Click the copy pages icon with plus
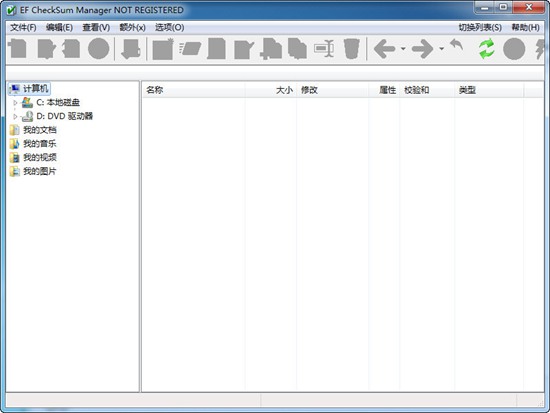This screenshot has height=413, width=550. coord(271,49)
